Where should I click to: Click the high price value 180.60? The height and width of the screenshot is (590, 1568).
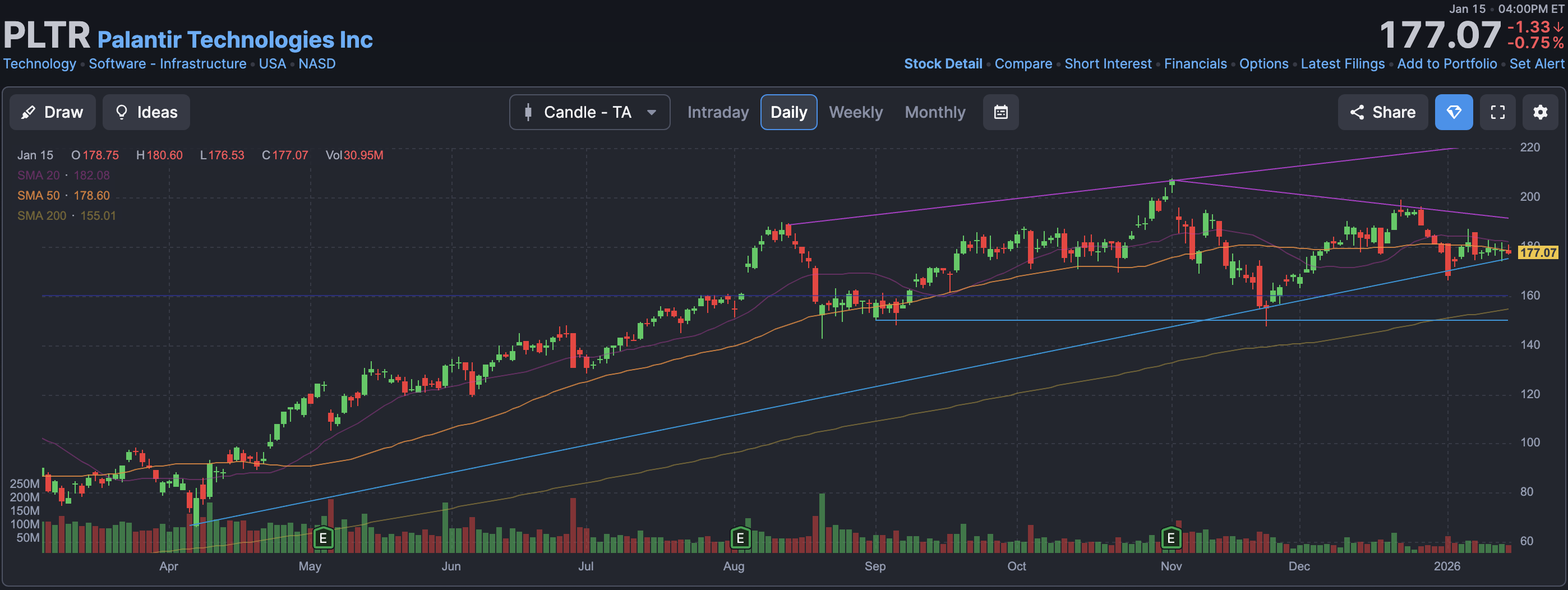164,155
